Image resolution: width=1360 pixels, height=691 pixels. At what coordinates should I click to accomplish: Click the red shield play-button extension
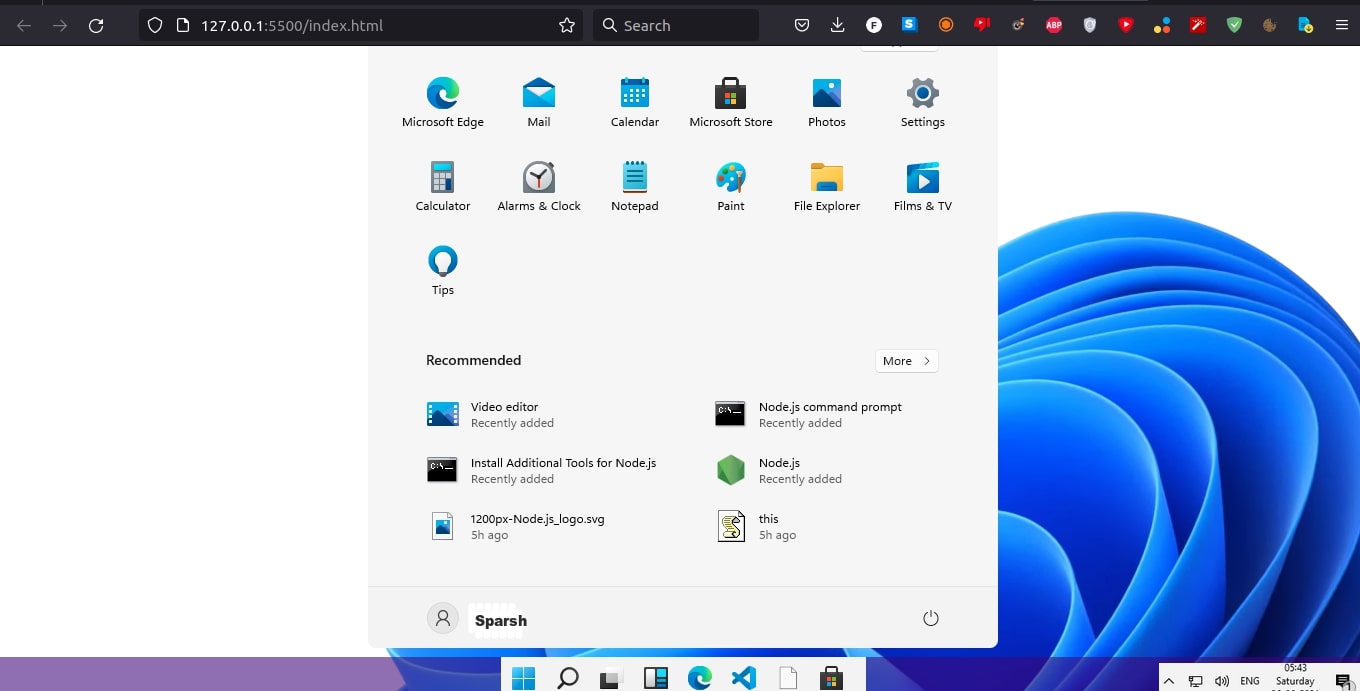tap(1126, 25)
